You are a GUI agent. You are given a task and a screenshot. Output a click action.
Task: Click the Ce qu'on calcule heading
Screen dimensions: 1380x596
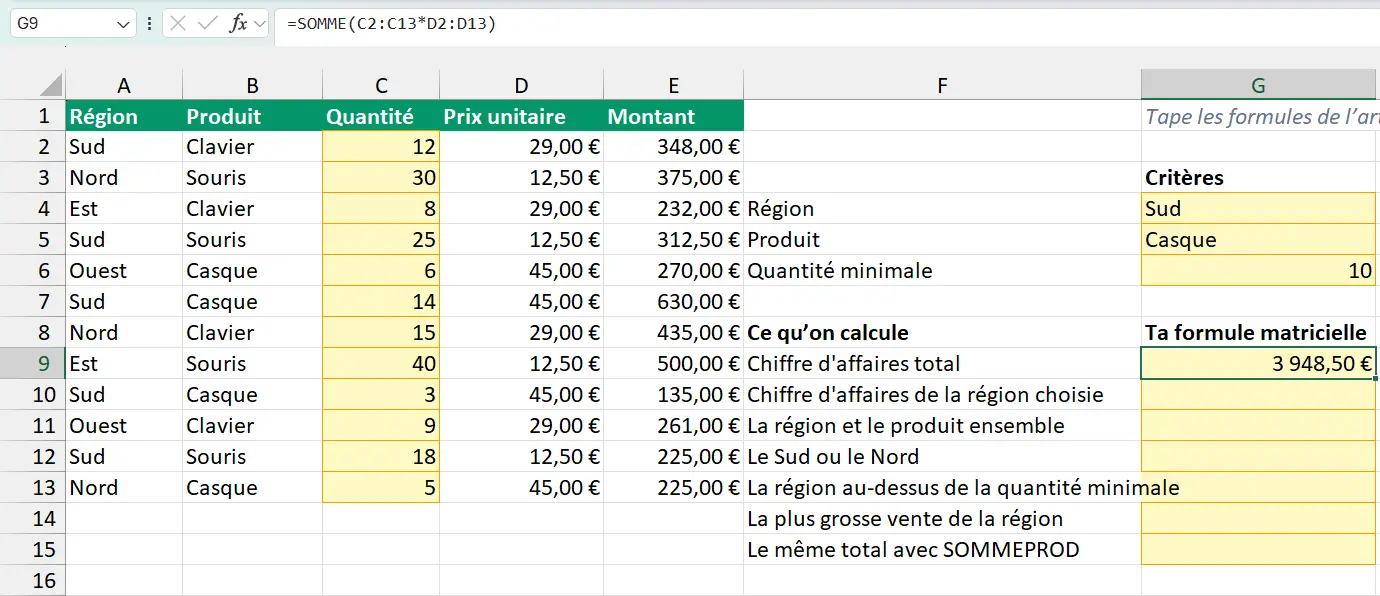942,333
